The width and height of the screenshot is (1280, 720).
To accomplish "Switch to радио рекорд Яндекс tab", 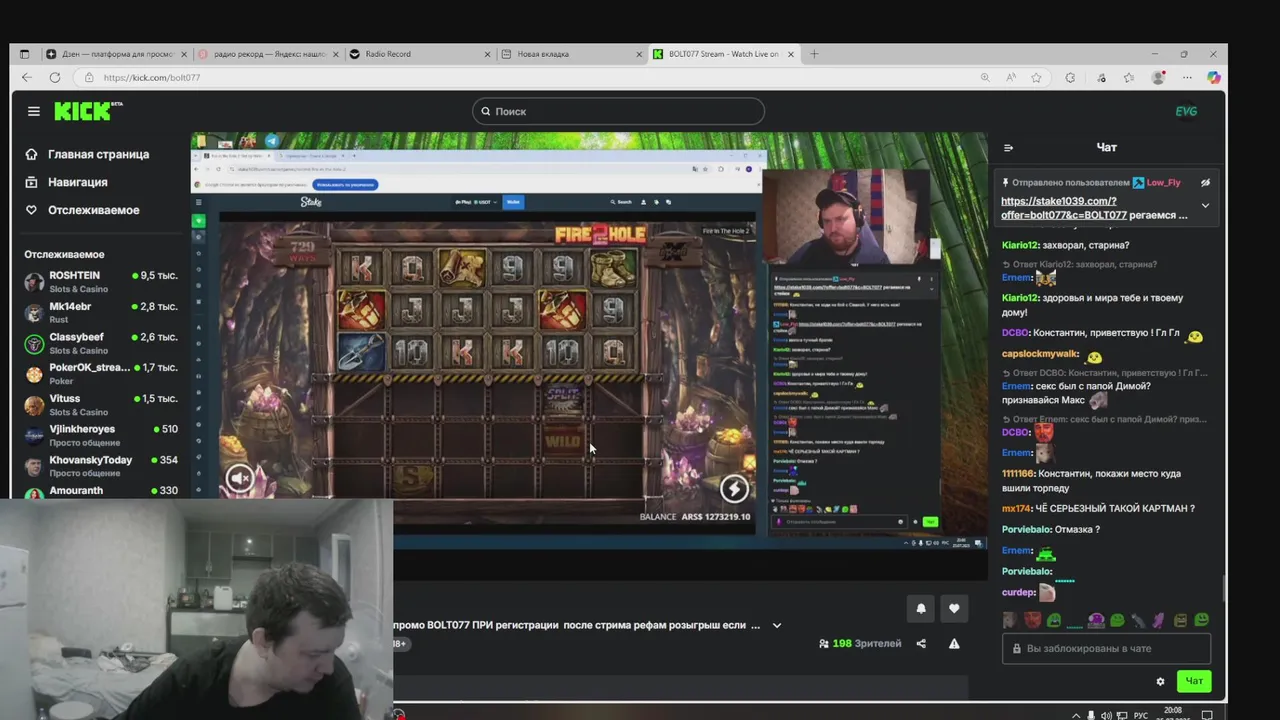I will tap(270, 54).
